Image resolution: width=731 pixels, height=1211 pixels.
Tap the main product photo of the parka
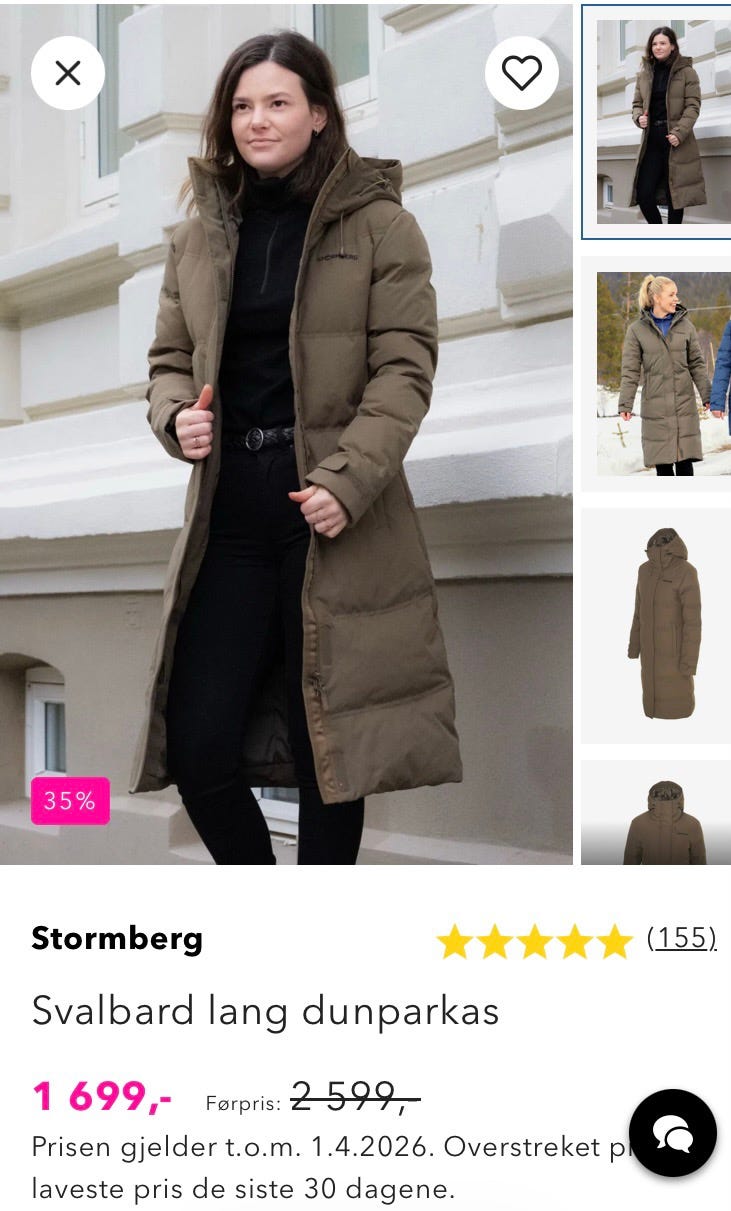tap(286, 434)
